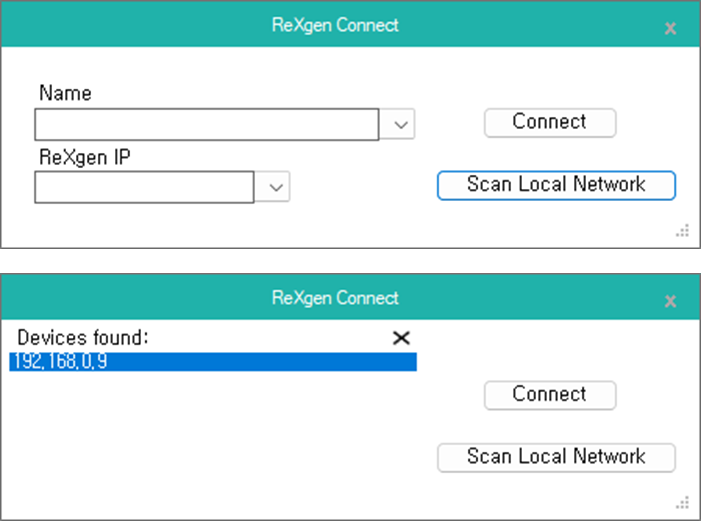Close the lower ReXgen Connect window
The image size is (701, 521).
pos(670,301)
